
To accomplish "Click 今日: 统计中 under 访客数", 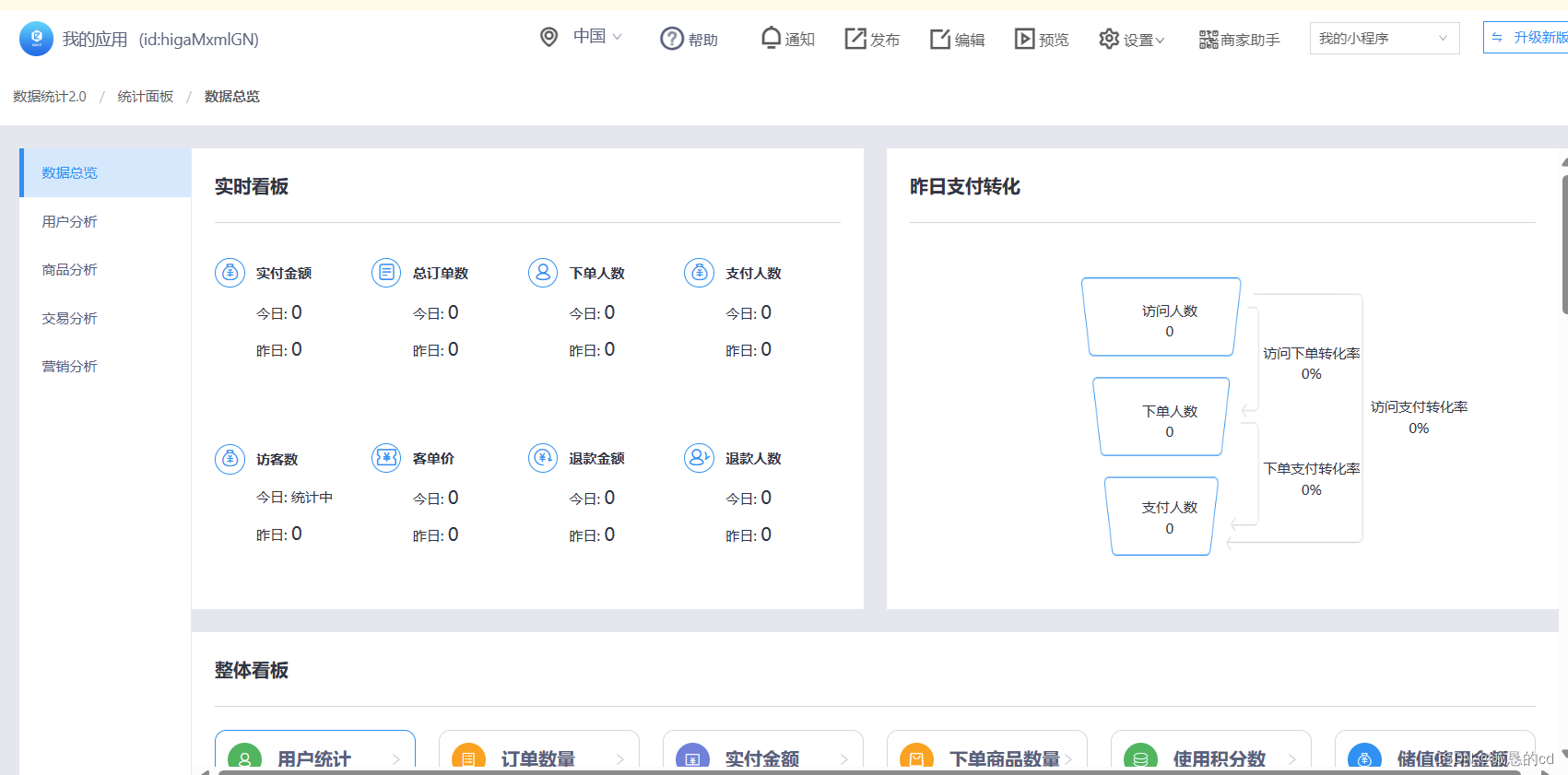I will (x=294, y=498).
